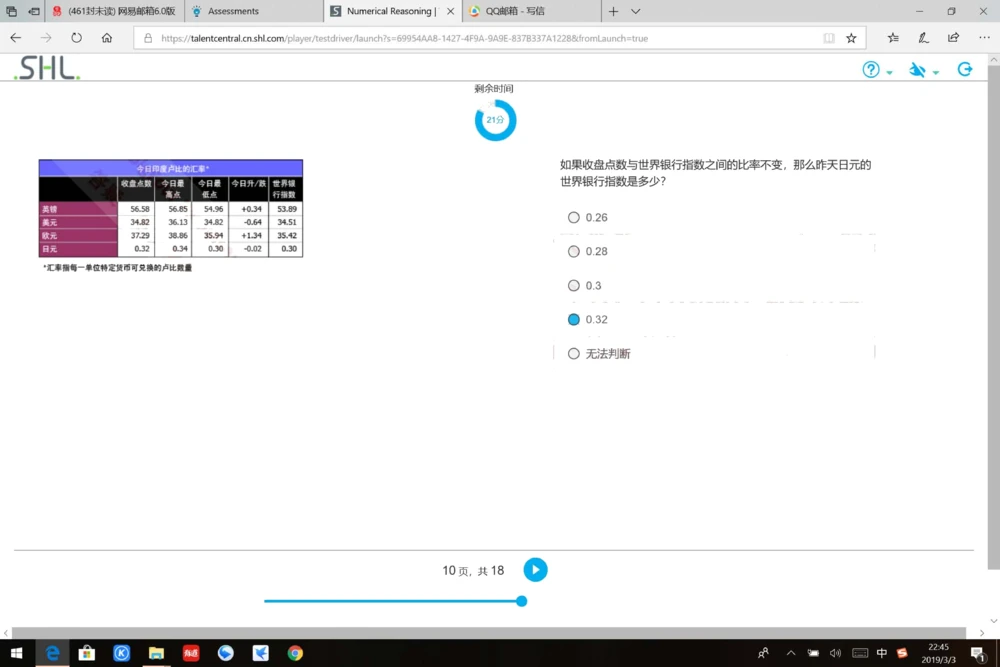Screen dimensions: 1000x667
Task: Open the SHL help menu icon
Action: [x=871, y=69]
